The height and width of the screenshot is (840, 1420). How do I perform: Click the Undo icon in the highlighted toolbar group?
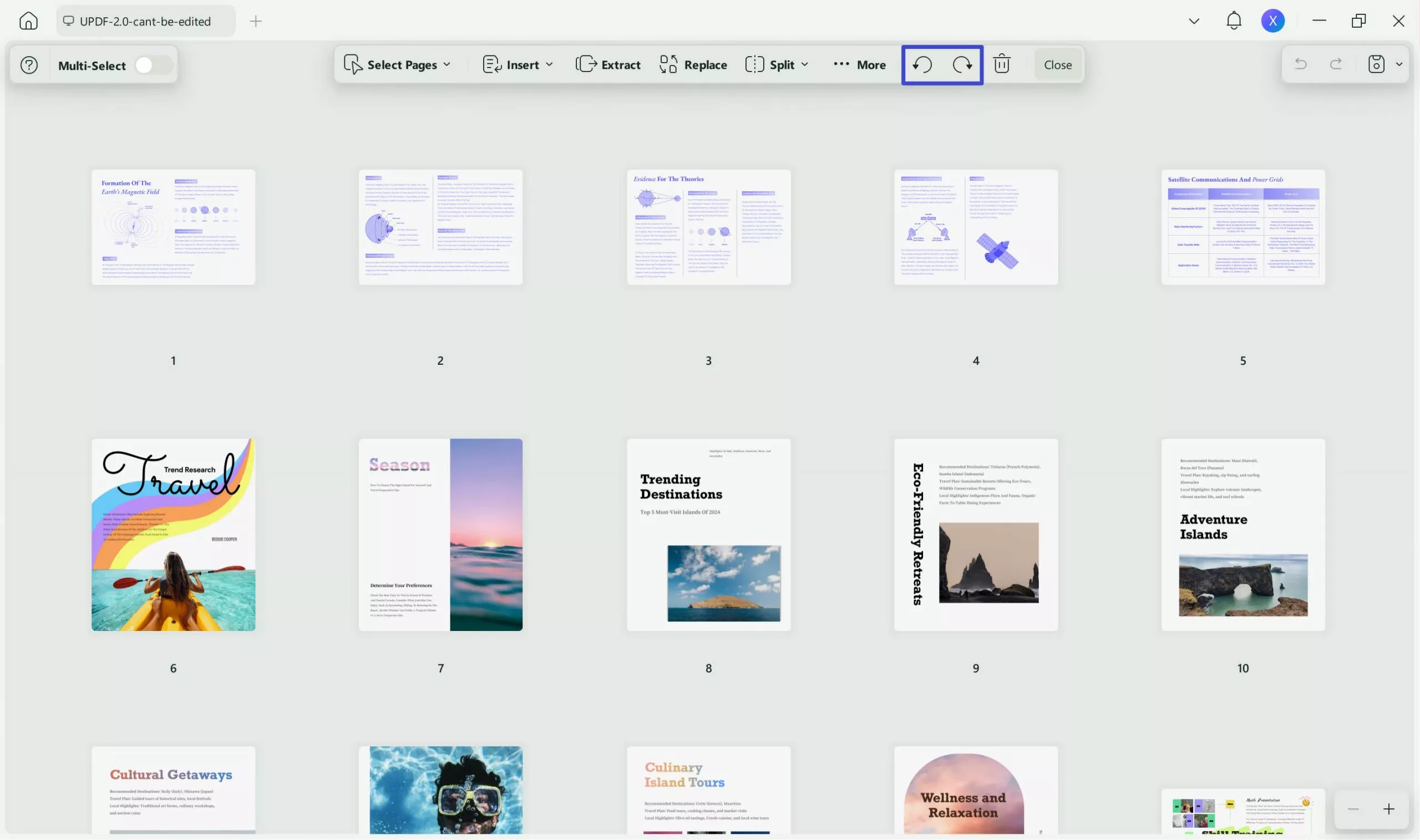921,64
